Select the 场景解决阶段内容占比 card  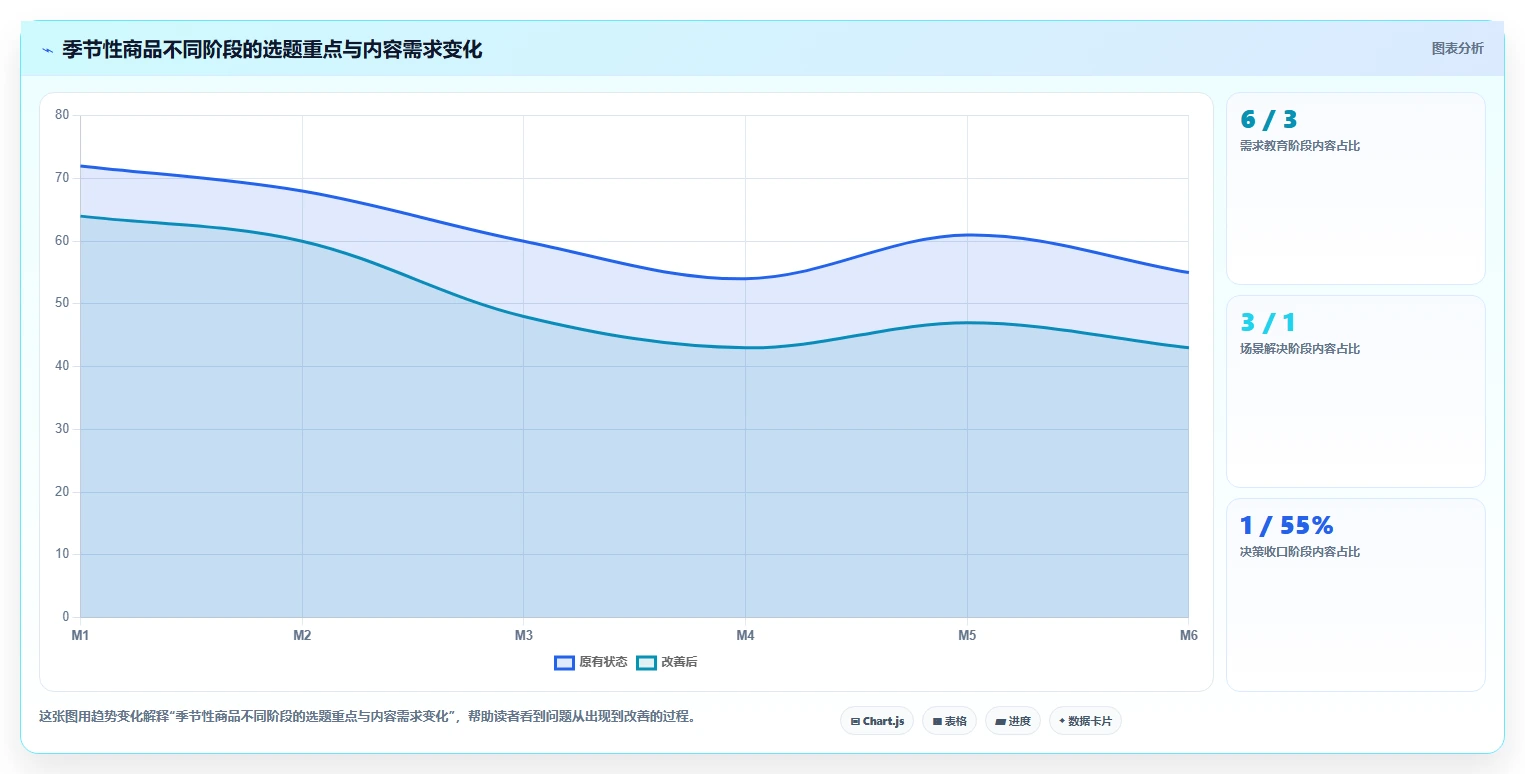1355,391
